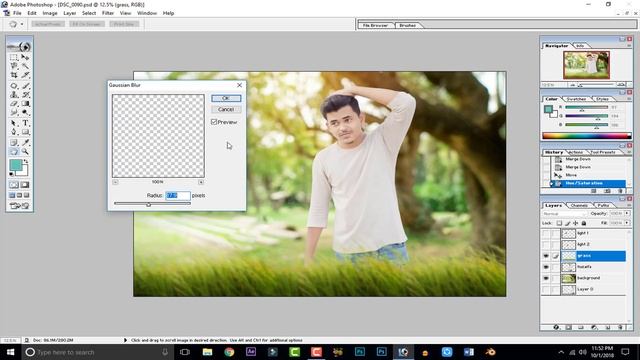This screenshot has height=360, width=640.
Task: Click the Fit On Screen button
Action: pos(87,24)
